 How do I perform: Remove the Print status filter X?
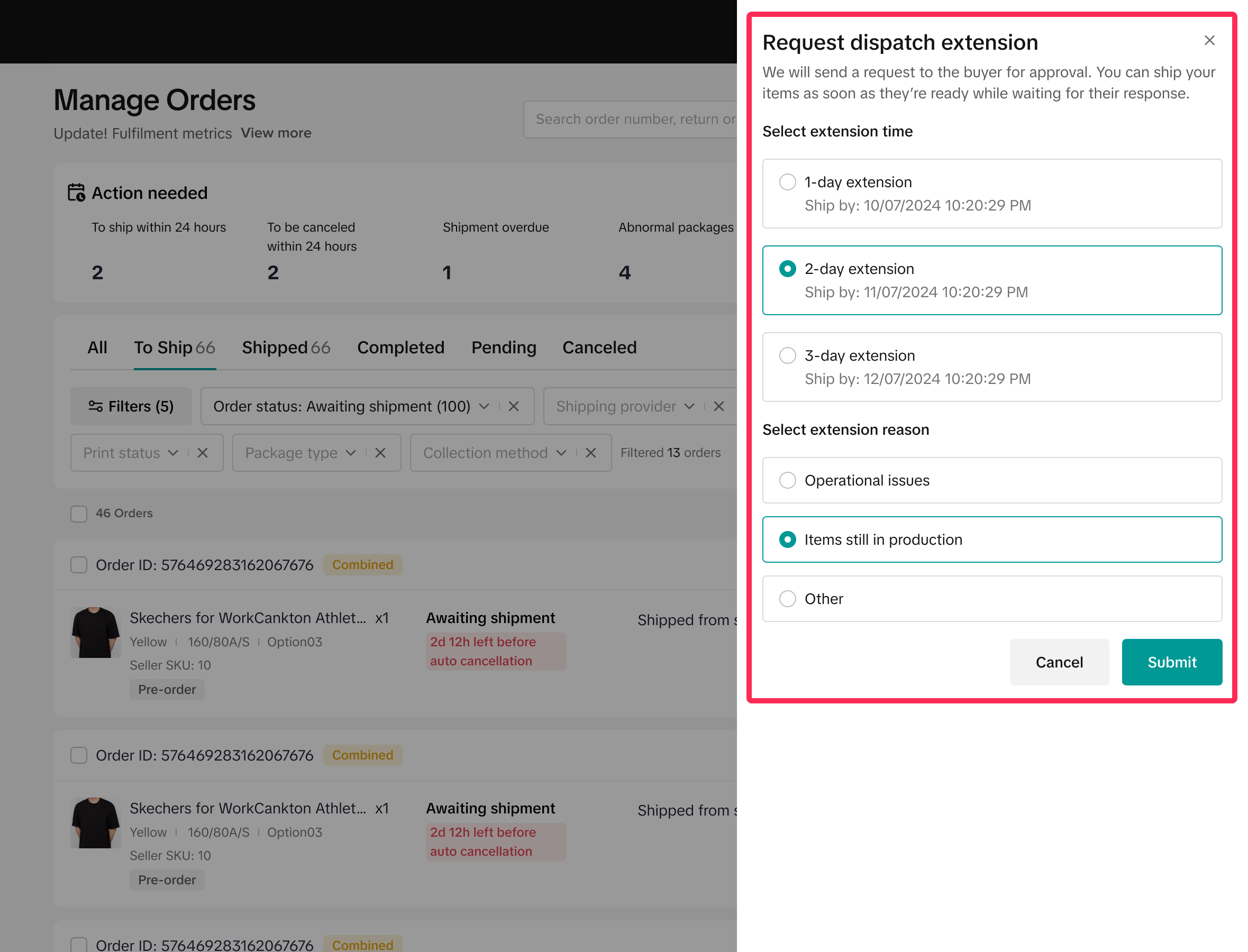pos(202,453)
